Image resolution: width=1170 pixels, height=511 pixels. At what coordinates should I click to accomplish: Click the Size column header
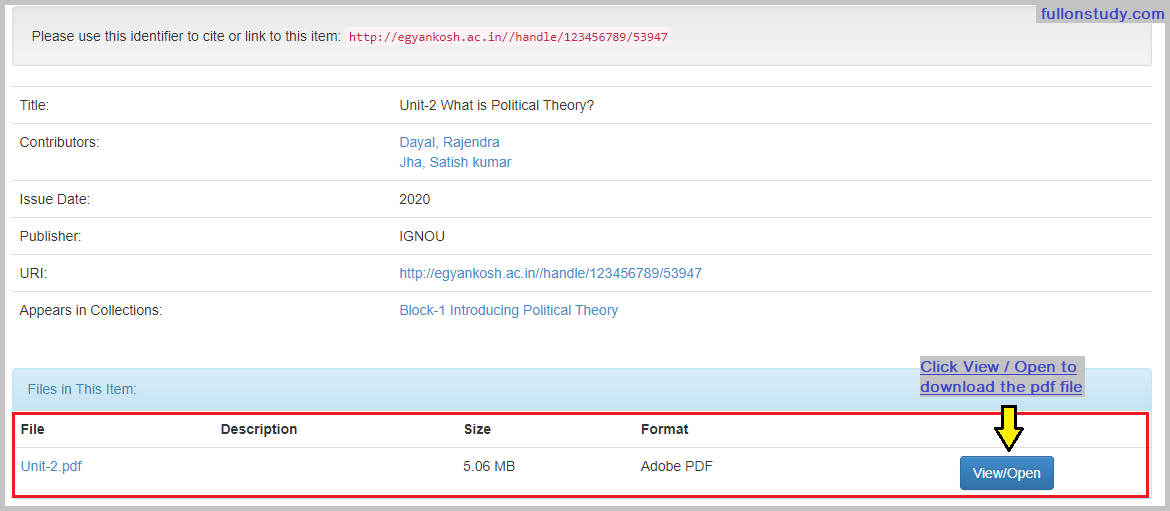pyautogui.click(x=478, y=429)
